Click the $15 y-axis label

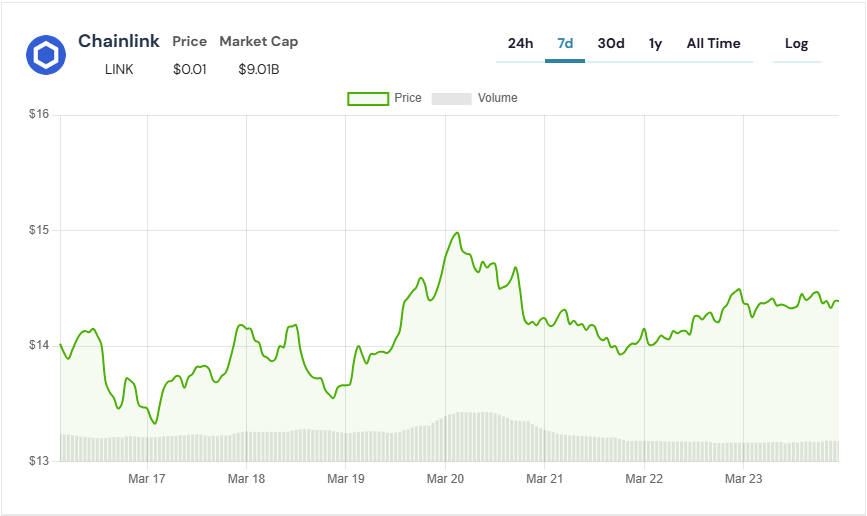(x=39, y=230)
